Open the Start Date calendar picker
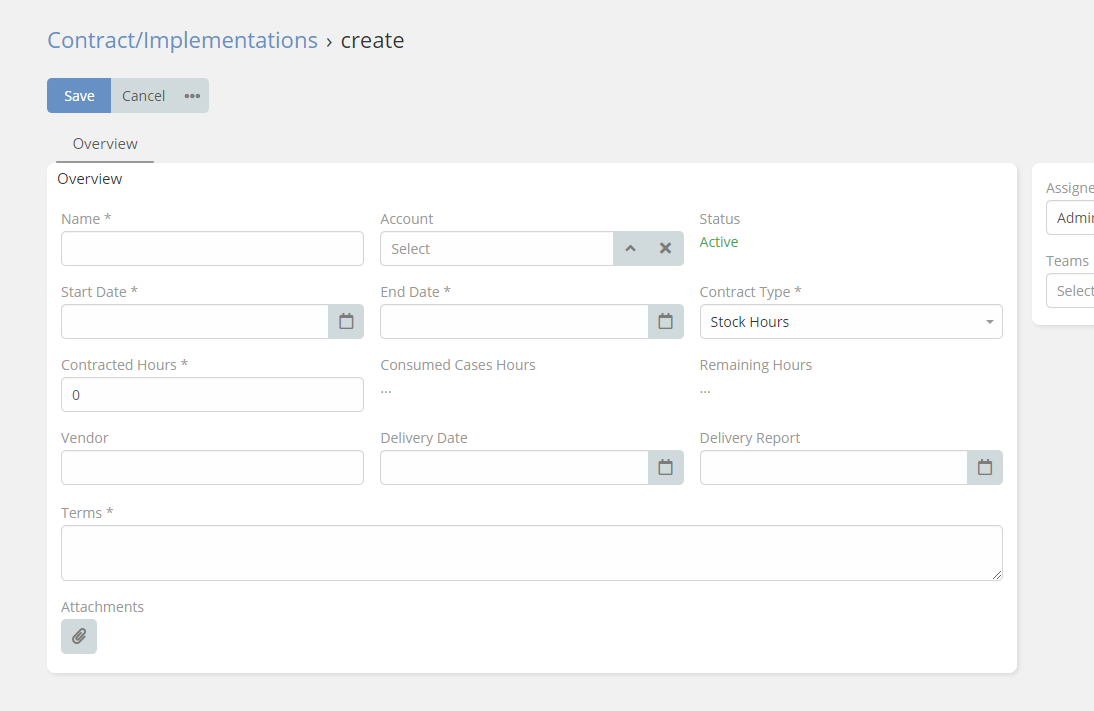Screen dimensions: 1094x711 pos(346,322)
